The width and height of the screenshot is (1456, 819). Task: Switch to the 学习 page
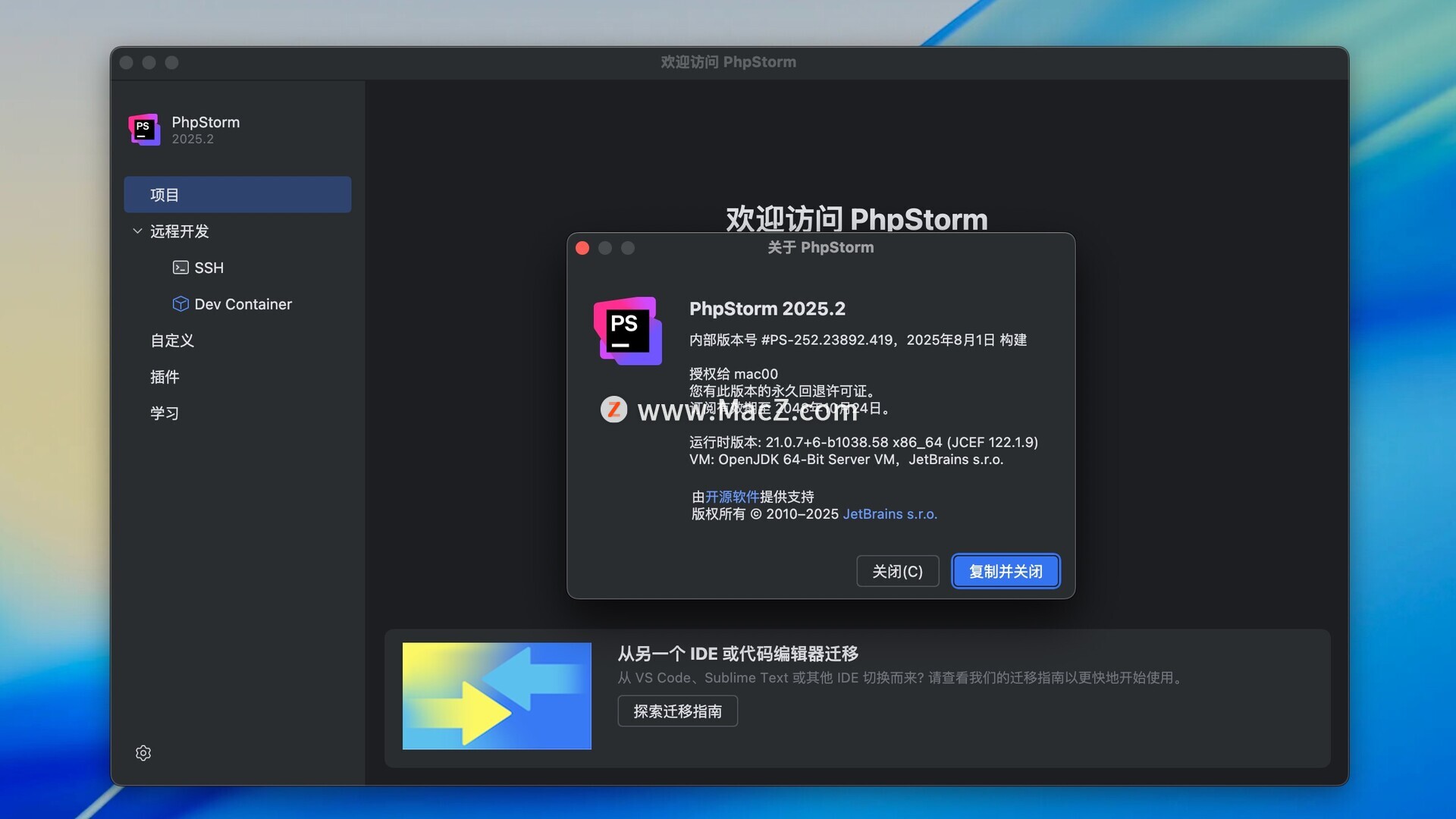click(x=165, y=413)
